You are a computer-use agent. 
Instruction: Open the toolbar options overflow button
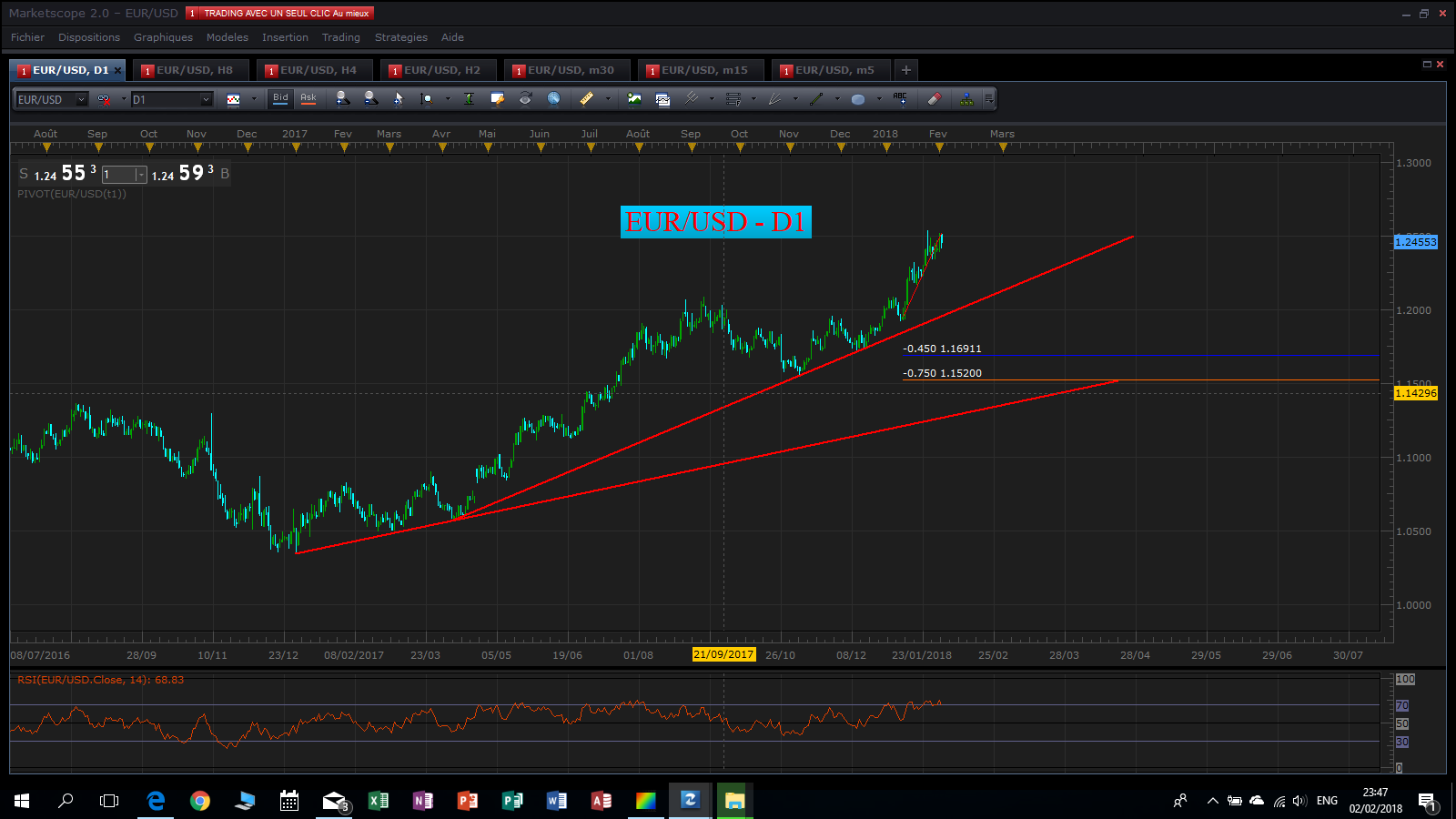(x=989, y=98)
